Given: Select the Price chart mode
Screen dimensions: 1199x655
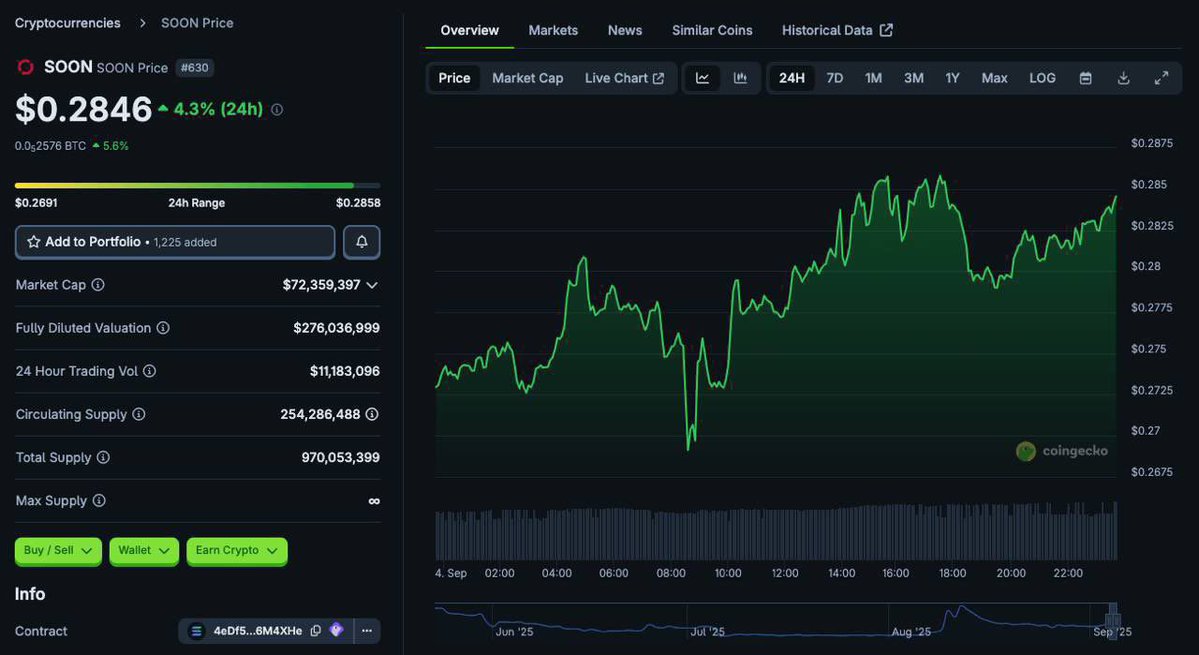Looking at the screenshot, I should [454, 78].
